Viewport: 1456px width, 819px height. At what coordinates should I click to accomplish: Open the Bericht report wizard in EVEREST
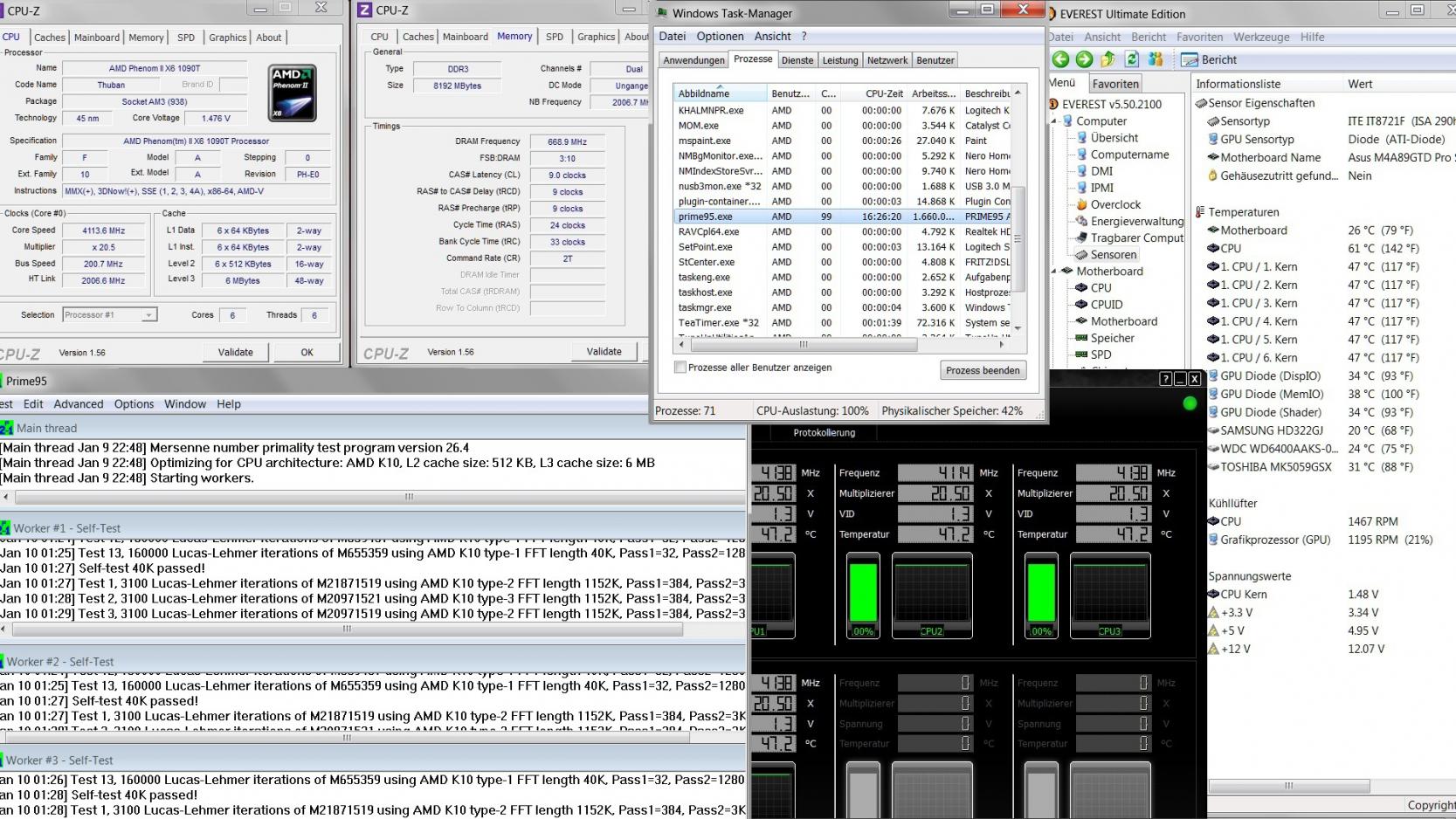pyautogui.click(x=1209, y=59)
